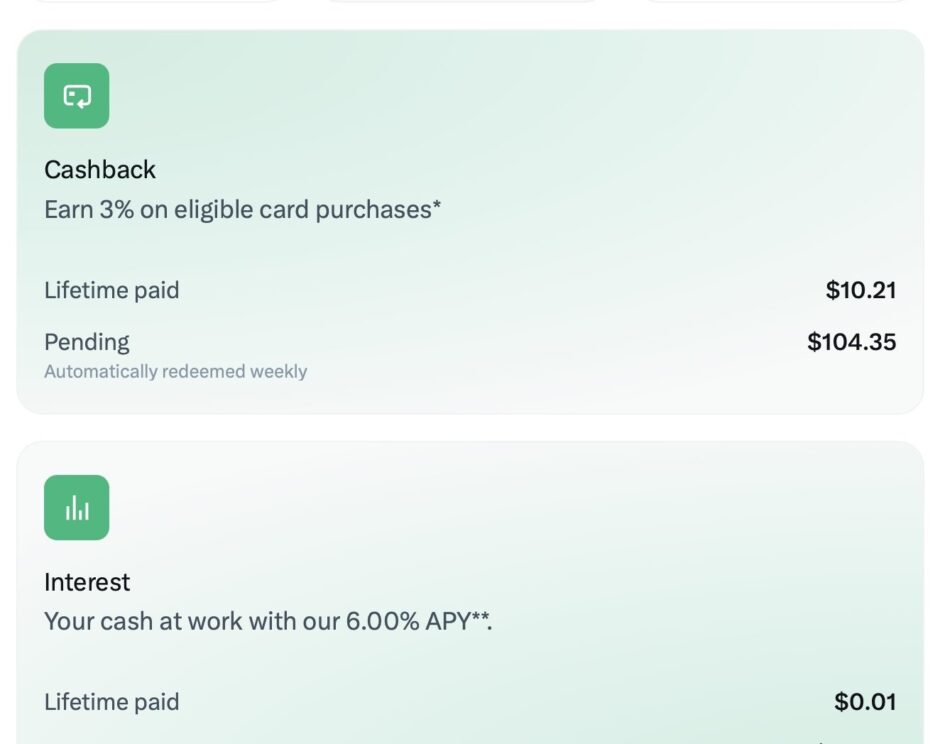Select the Interest heading

click(87, 582)
